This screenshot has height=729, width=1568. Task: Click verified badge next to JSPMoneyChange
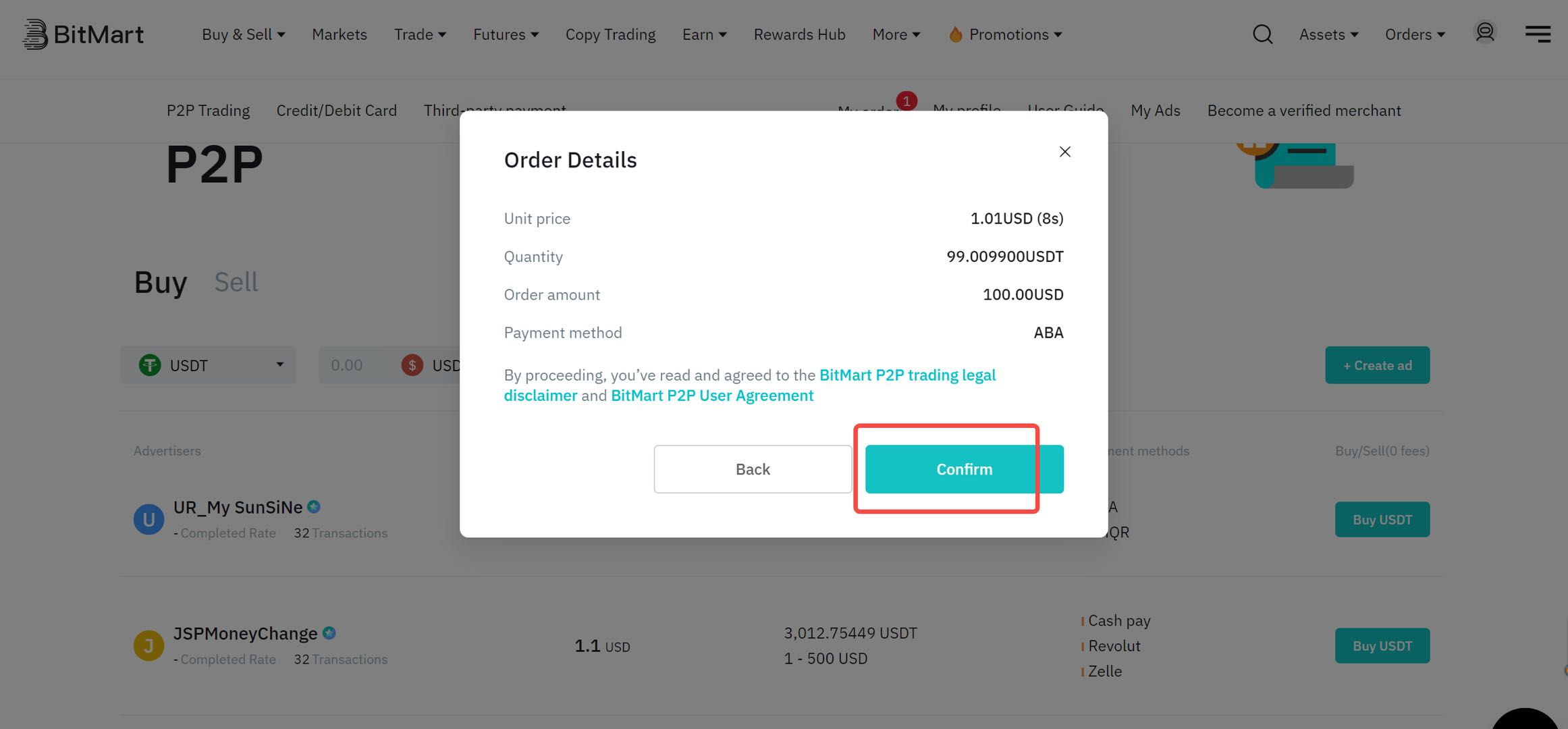(x=329, y=633)
